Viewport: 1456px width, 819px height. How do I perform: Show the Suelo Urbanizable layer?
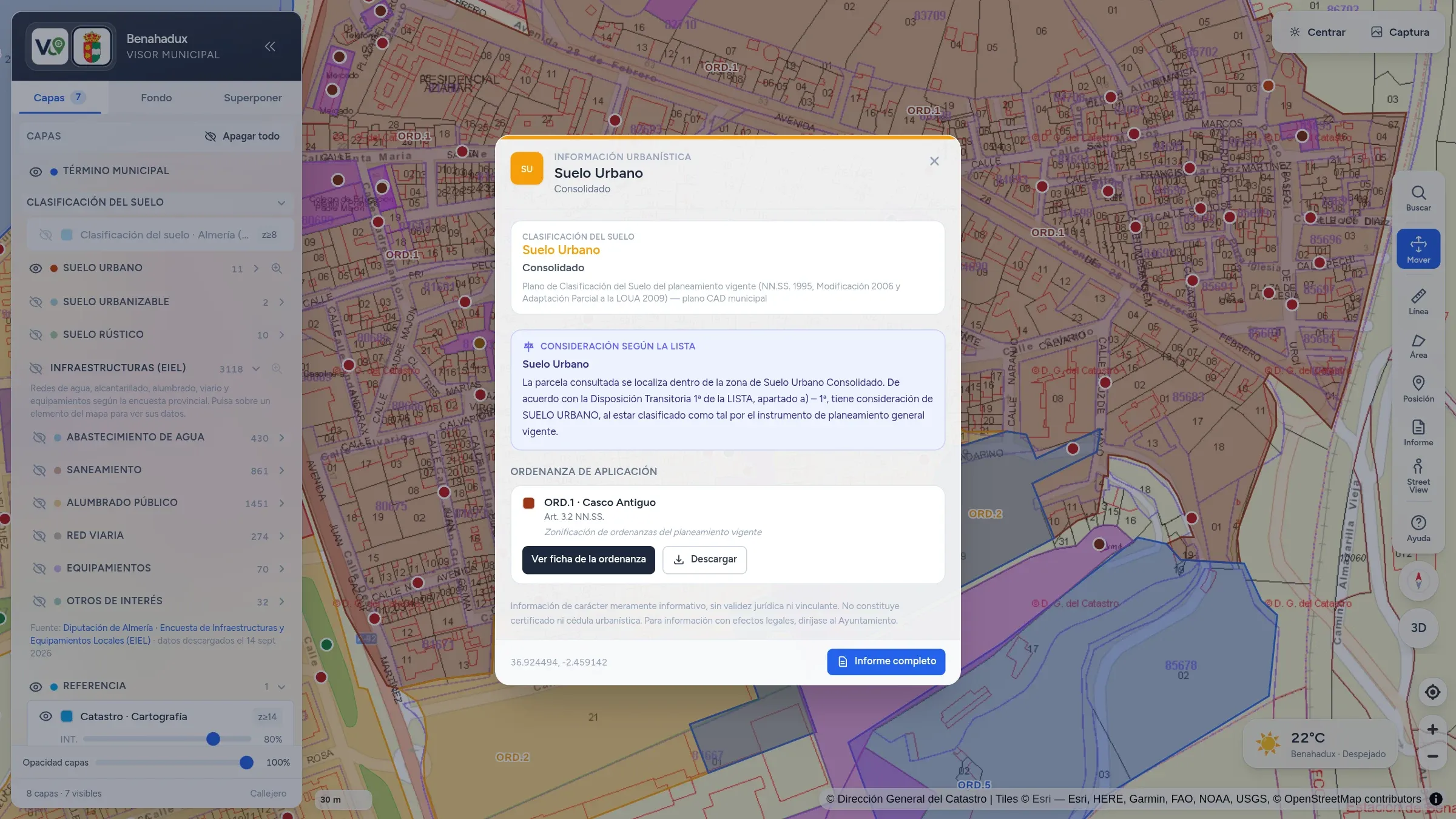click(x=36, y=302)
